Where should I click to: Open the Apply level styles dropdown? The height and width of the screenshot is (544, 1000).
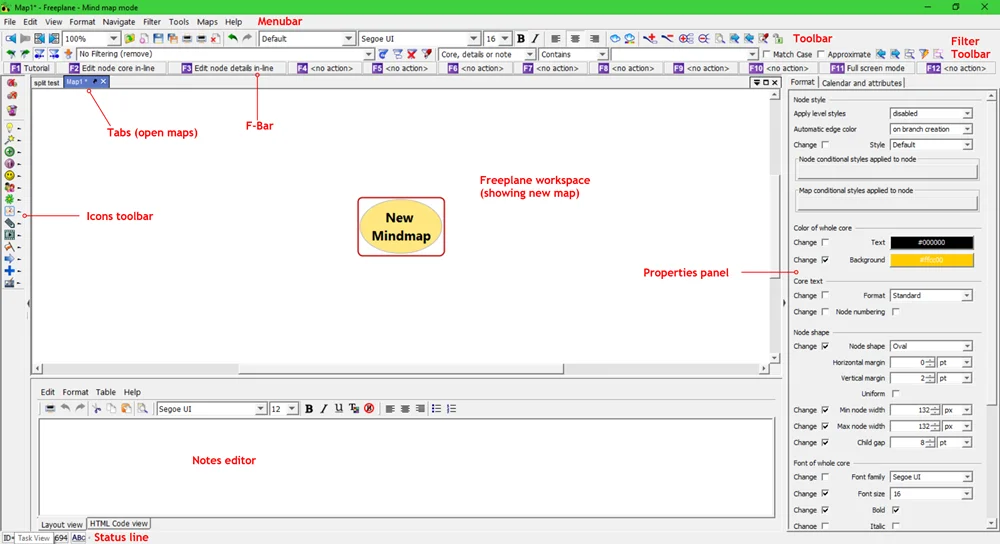(931, 114)
